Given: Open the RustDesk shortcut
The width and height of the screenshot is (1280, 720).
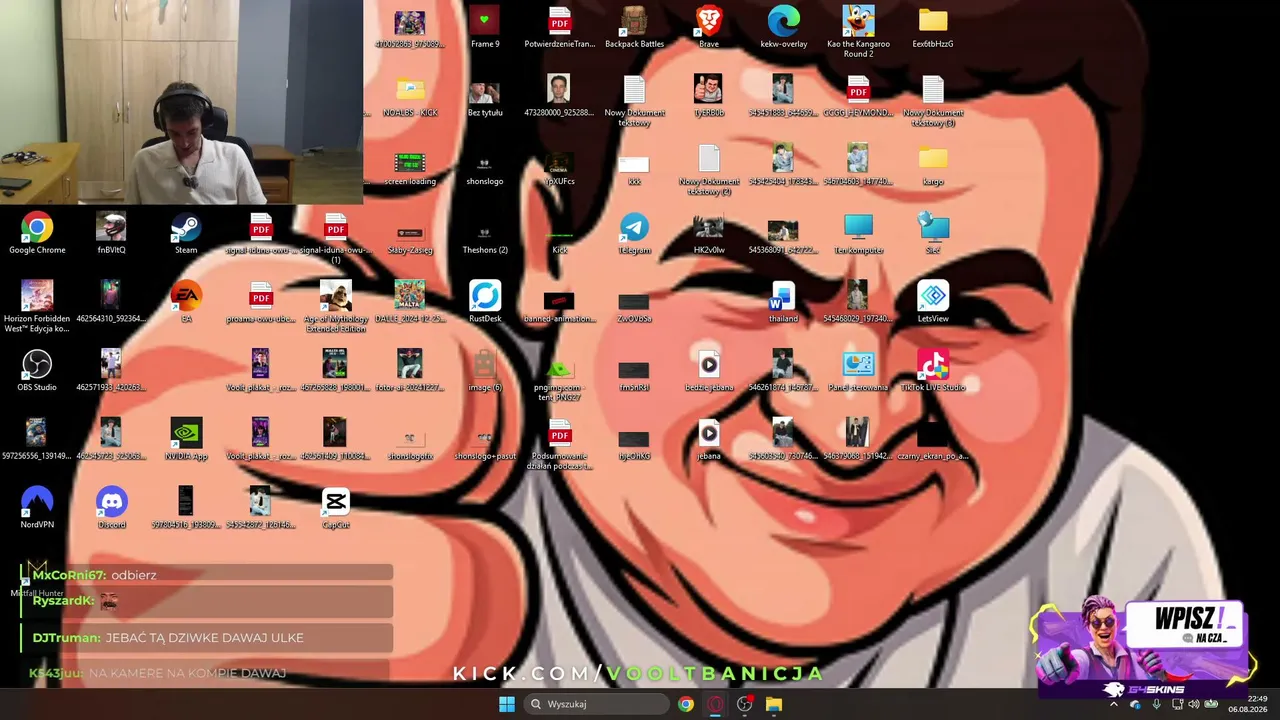Looking at the screenshot, I should 485,302.
